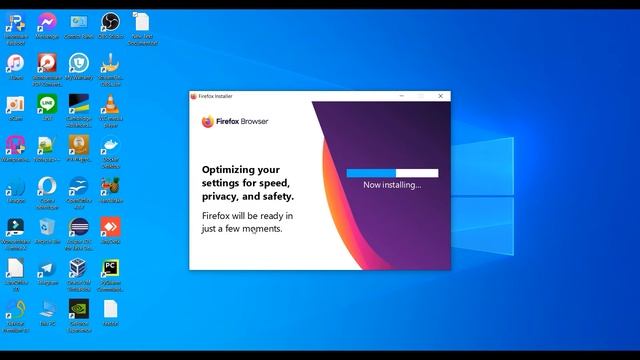
Task: Open the OpenOffice desktop shortcut
Action: [79, 193]
